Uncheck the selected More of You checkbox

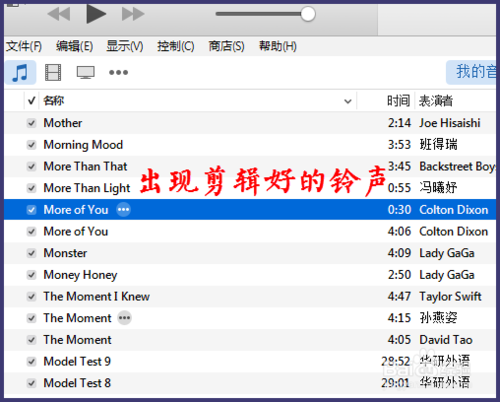click(x=31, y=210)
